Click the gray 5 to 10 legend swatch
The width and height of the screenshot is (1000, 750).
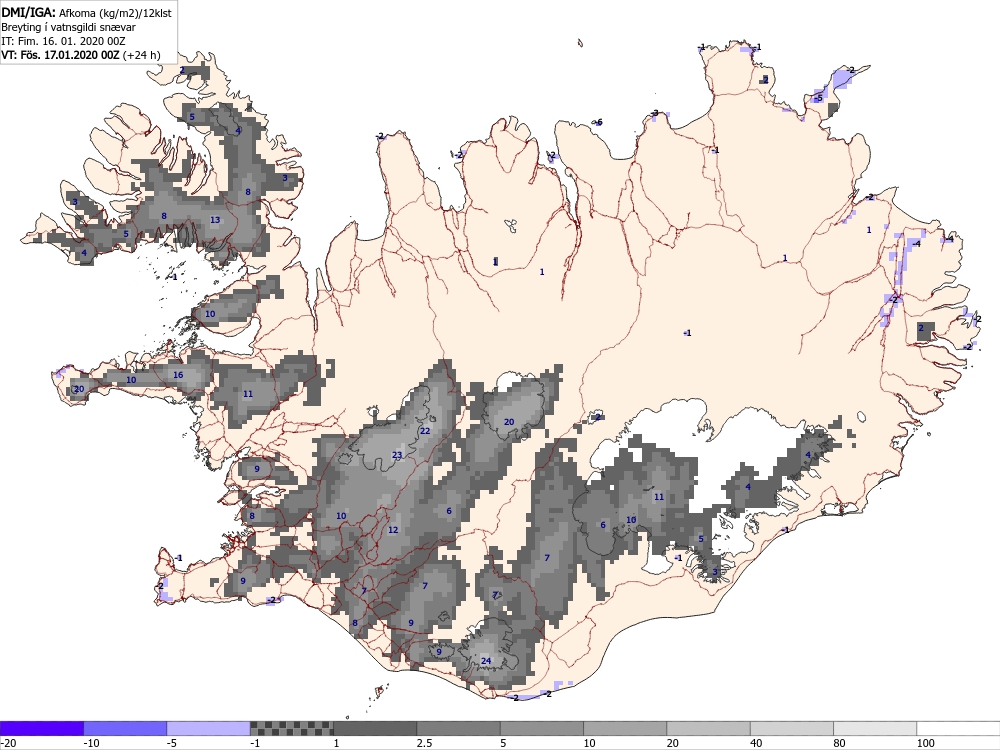pyautogui.click(x=541, y=728)
